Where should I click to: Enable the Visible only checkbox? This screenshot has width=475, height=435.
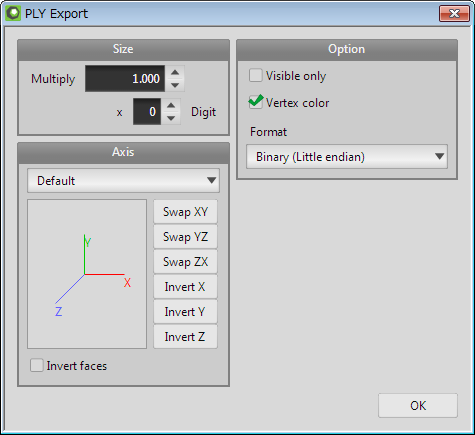click(256, 75)
